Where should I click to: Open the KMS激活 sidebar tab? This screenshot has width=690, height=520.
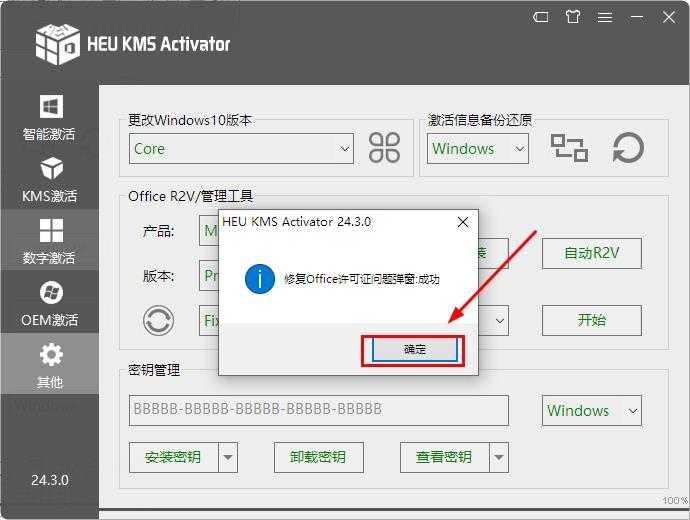(49, 179)
